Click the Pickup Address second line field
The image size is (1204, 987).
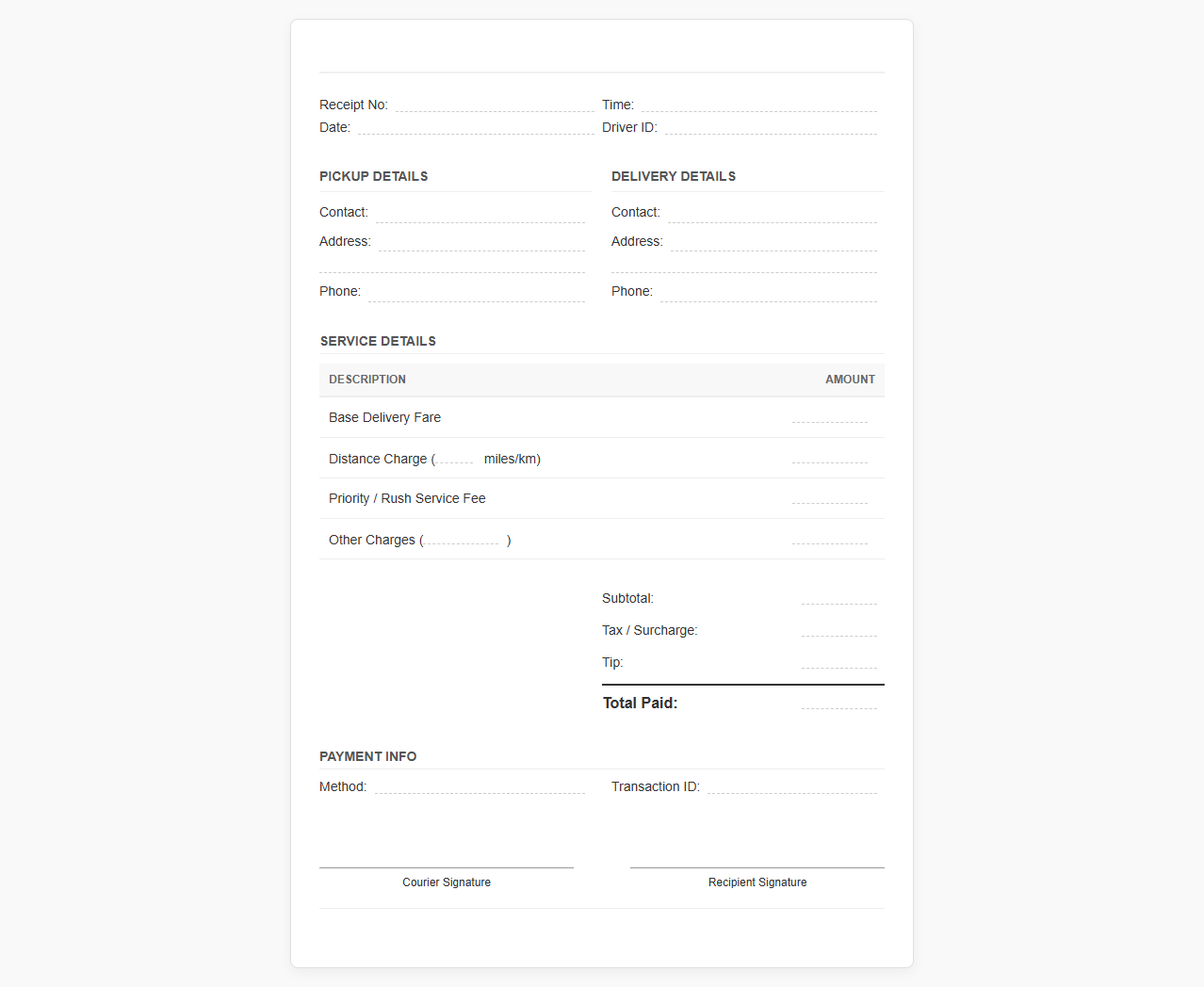452,265
